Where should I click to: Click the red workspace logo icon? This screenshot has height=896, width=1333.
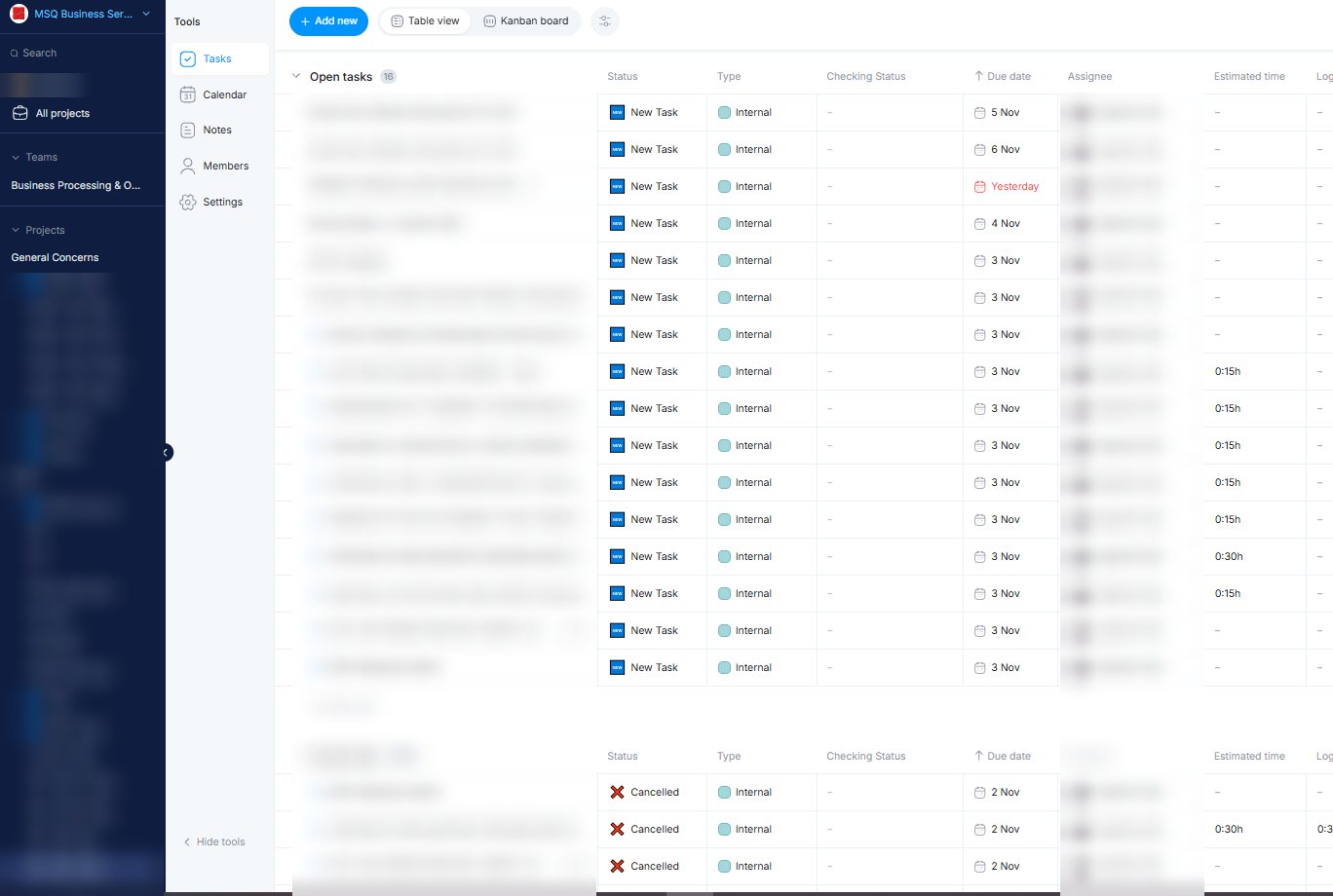[19, 15]
